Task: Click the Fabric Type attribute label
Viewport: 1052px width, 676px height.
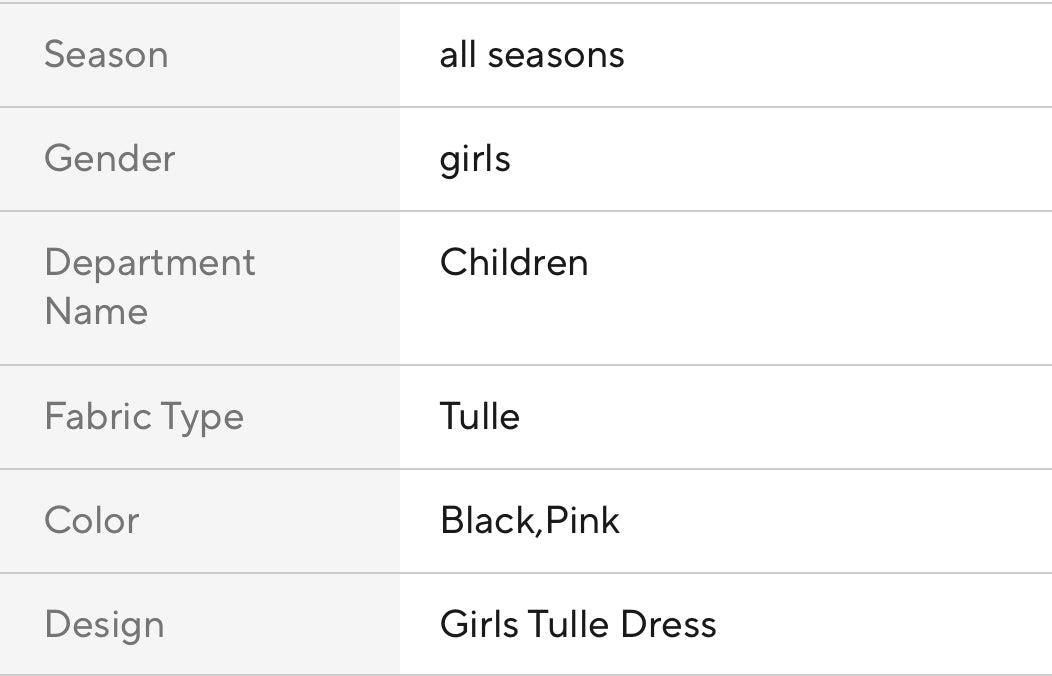Action: [144, 417]
